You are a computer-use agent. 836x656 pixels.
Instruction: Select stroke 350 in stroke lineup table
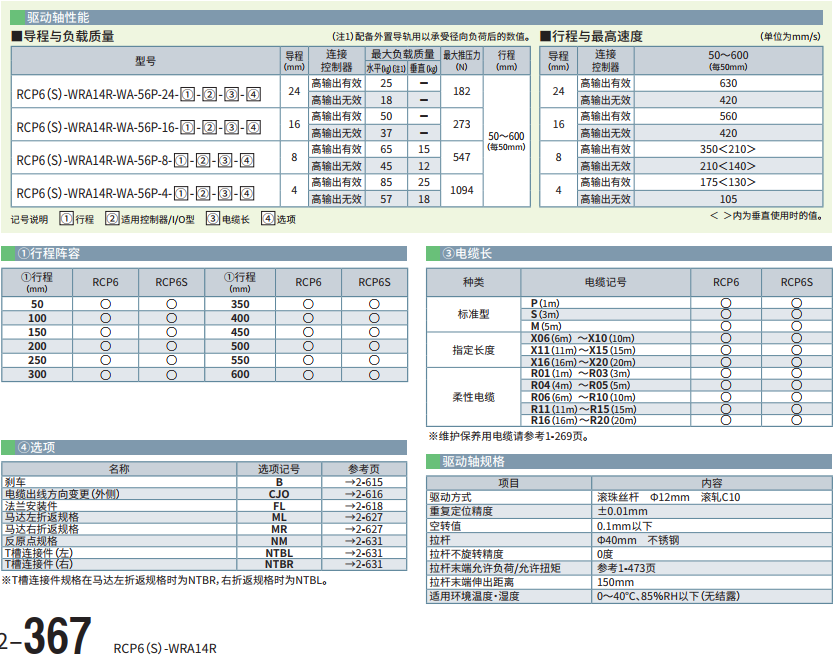(x=240, y=305)
